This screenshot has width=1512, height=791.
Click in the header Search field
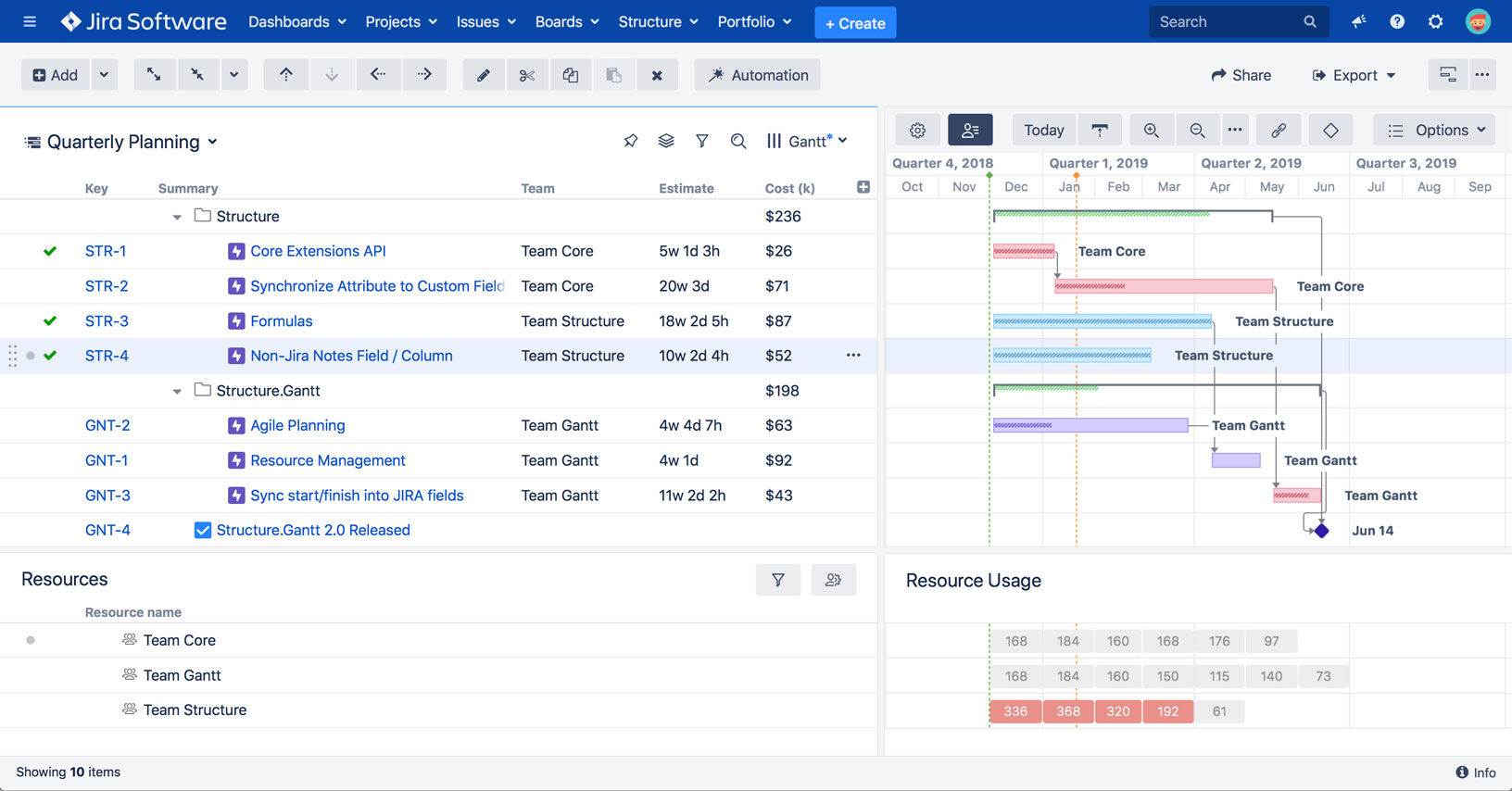point(1239,21)
